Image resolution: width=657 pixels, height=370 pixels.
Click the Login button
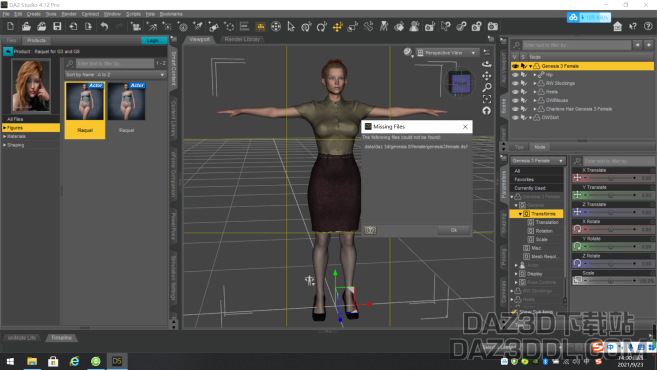[x=153, y=41]
